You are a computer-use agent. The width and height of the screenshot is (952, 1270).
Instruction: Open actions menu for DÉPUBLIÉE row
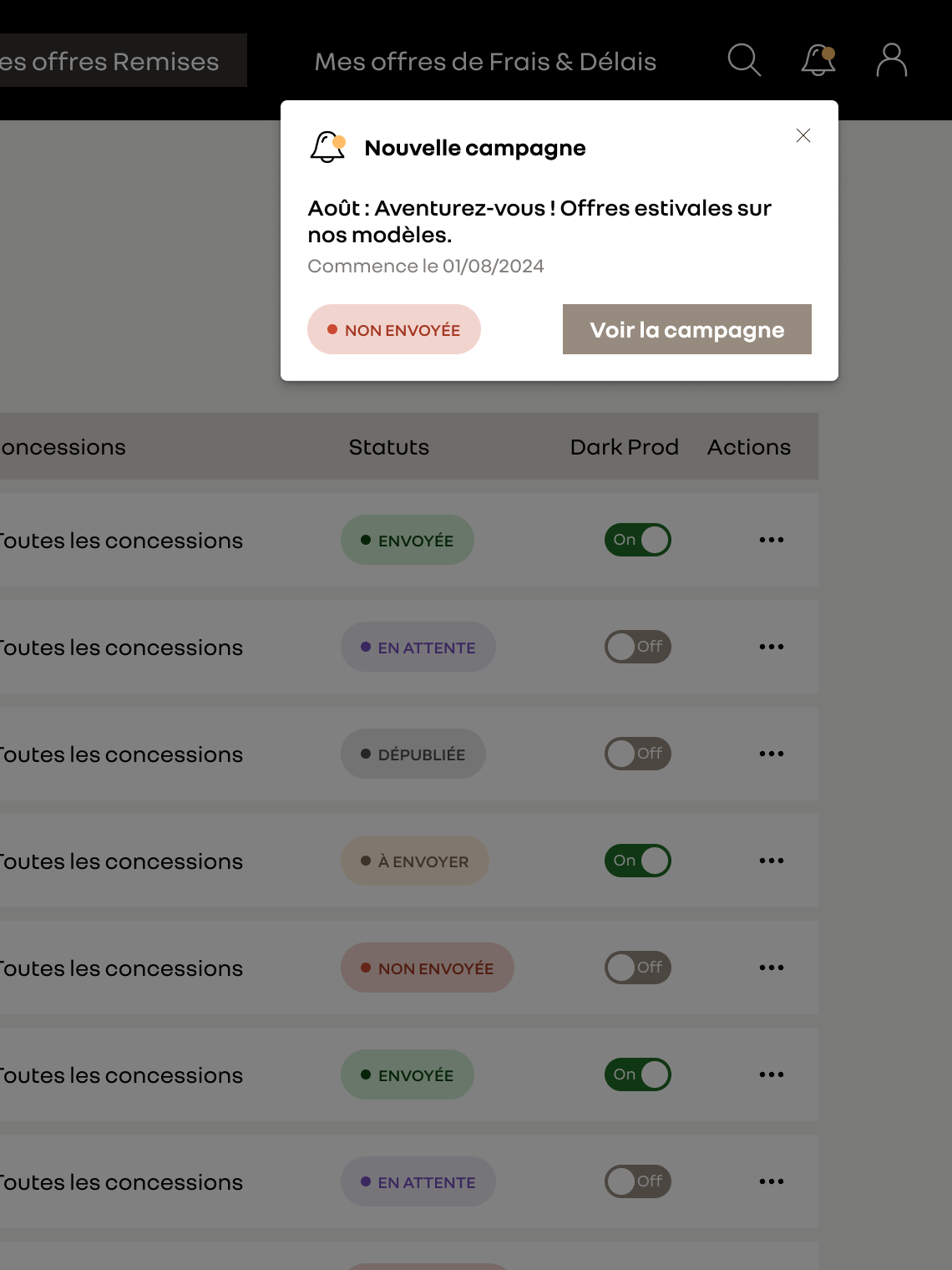[x=772, y=754]
